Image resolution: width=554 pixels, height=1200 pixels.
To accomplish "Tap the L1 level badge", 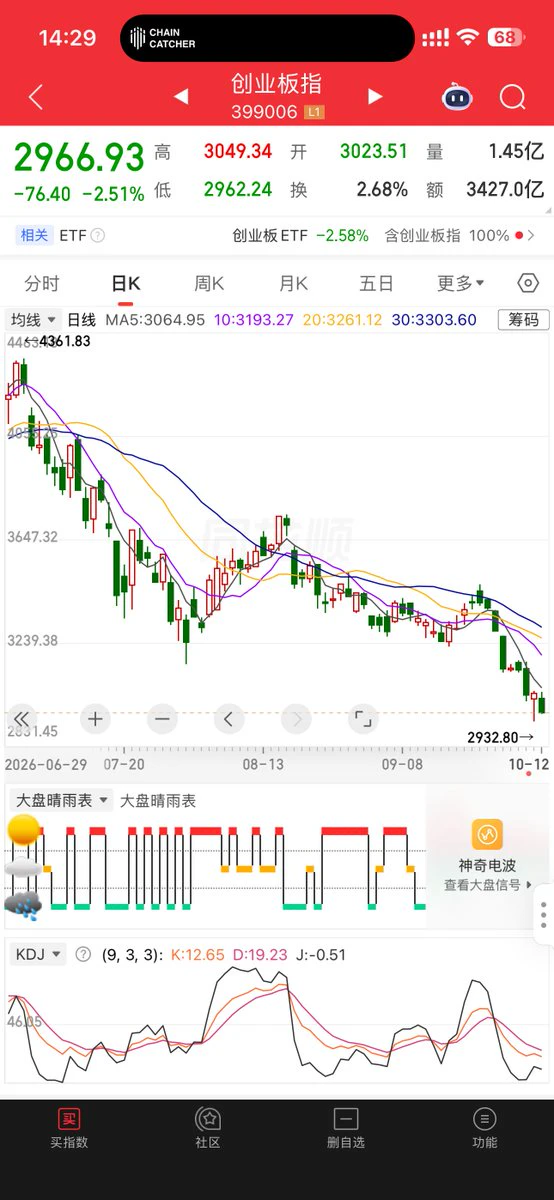I will (x=314, y=112).
